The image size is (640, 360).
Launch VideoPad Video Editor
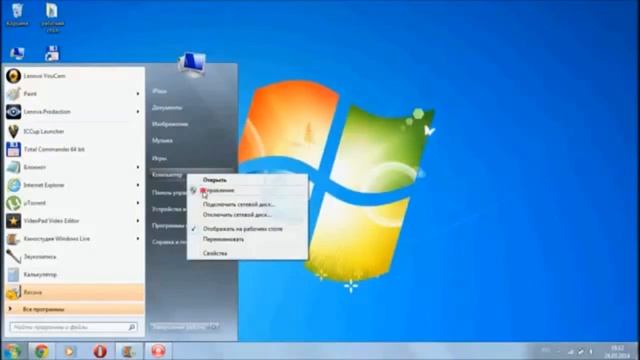[x=74, y=221]
